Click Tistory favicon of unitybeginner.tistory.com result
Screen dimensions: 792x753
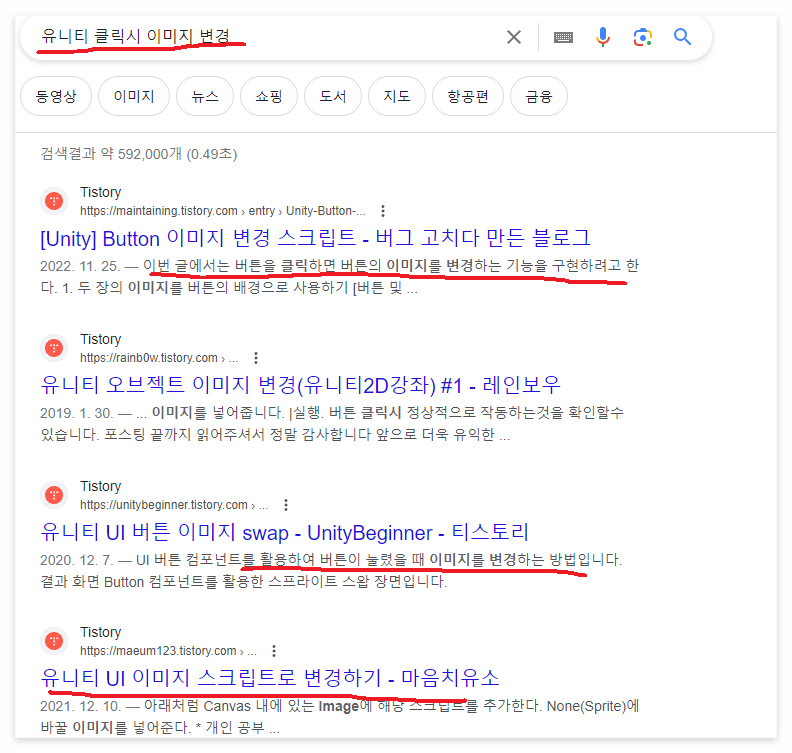pyautogui.click(x=54, y=495)
